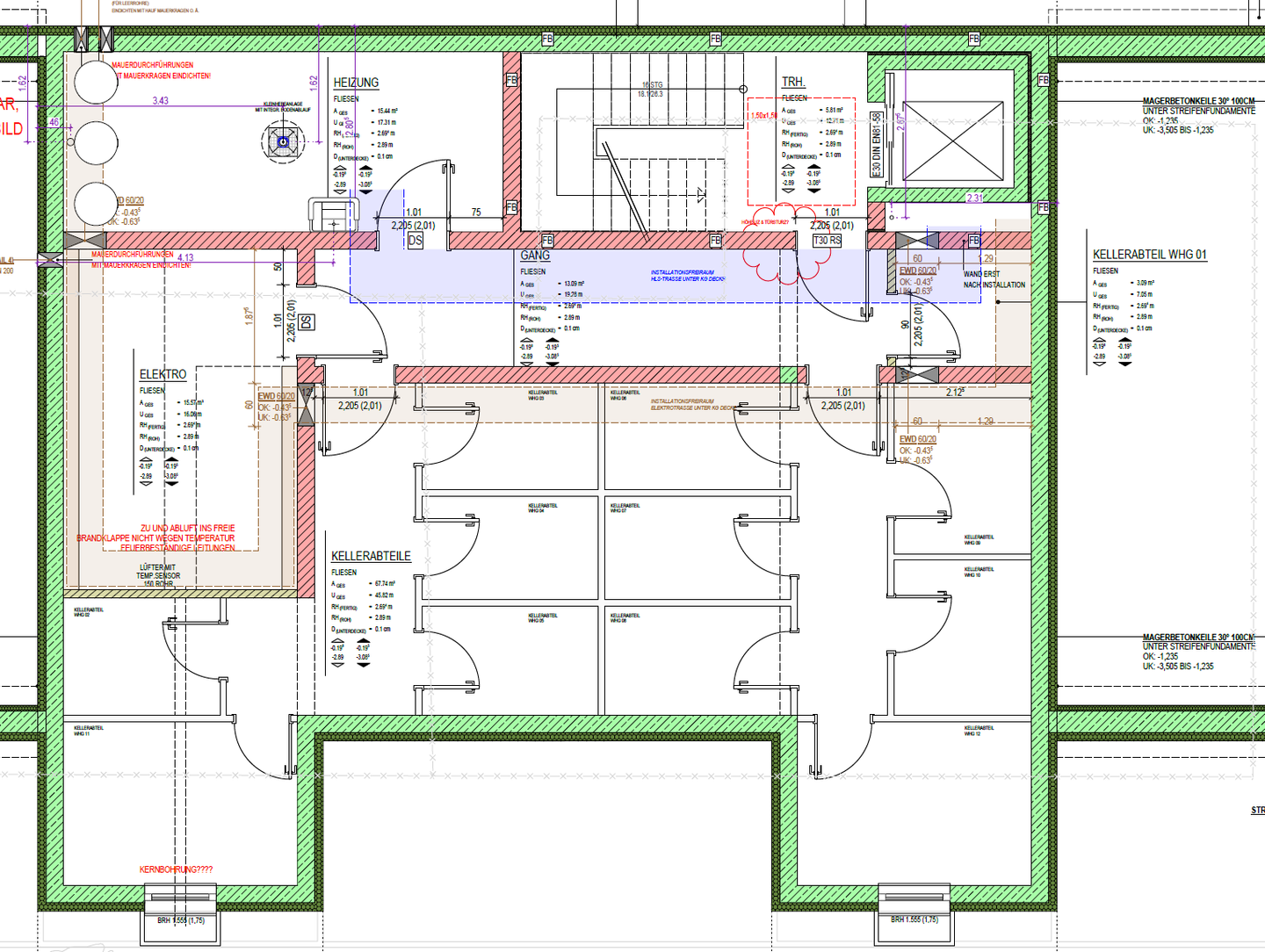1265x952 pixels.
Task: Click the WAND ERST NACH INSTALLATION note
Action: (x=994, y=279)
